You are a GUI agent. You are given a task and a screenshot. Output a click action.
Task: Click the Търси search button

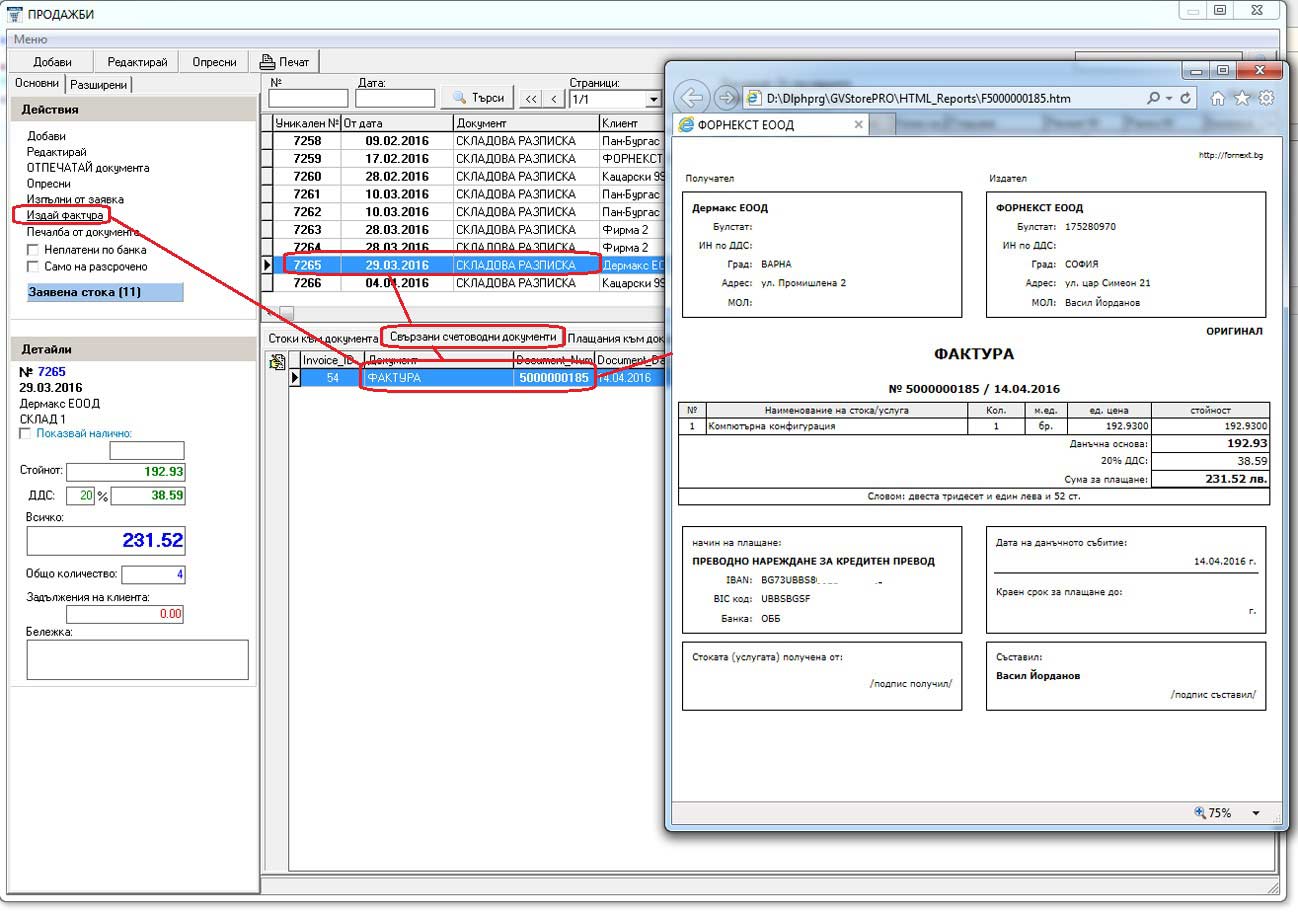[x=477, y=98]
